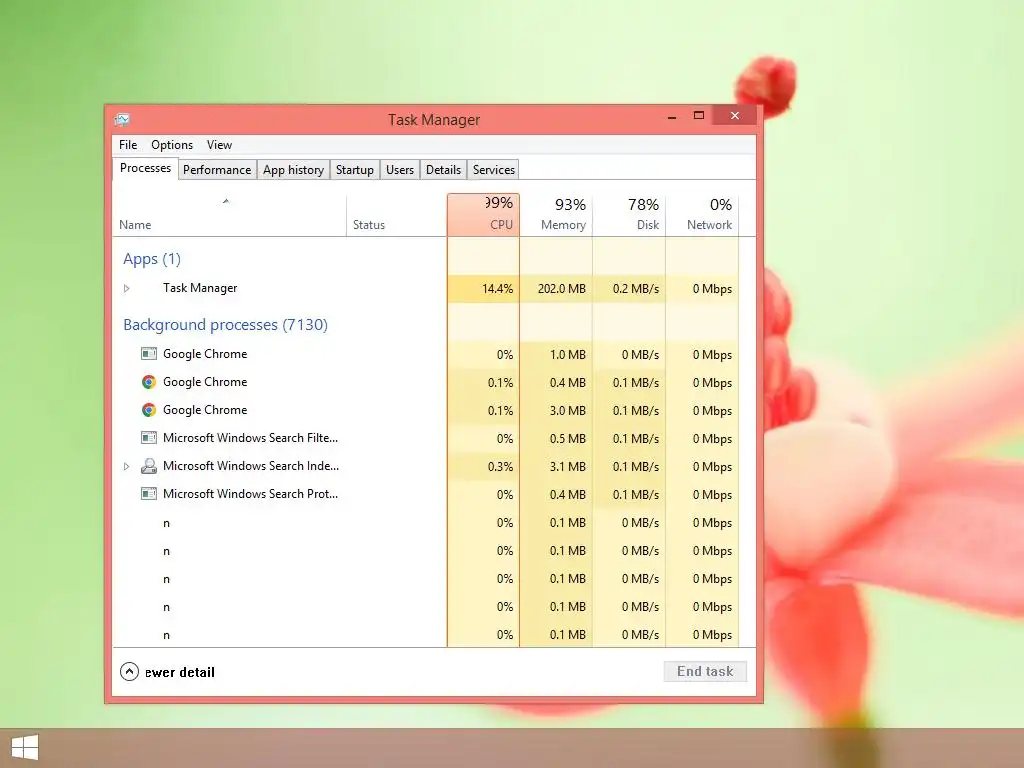Image resolution: width=1024 pixels, height=768 pixels.
Task: Click the Microsoft Windows Search Indexer icon
Action: 149,466
